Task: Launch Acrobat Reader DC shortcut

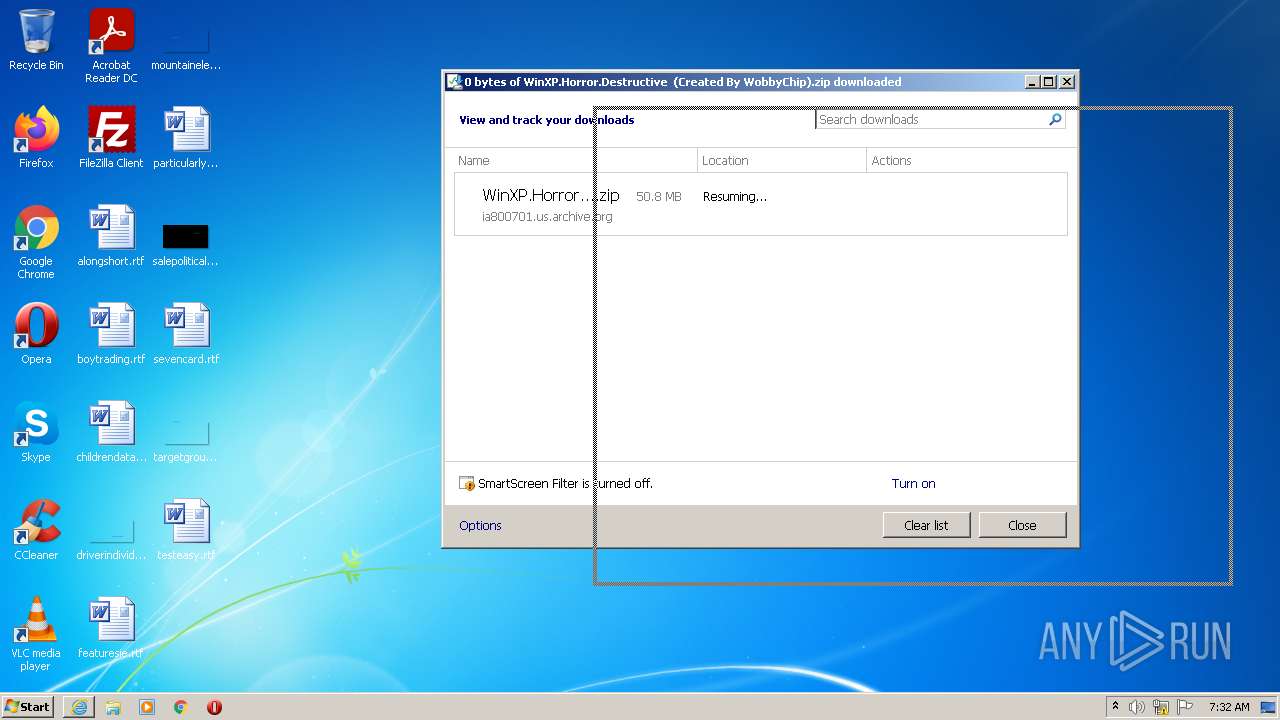Action: (111, 46)
